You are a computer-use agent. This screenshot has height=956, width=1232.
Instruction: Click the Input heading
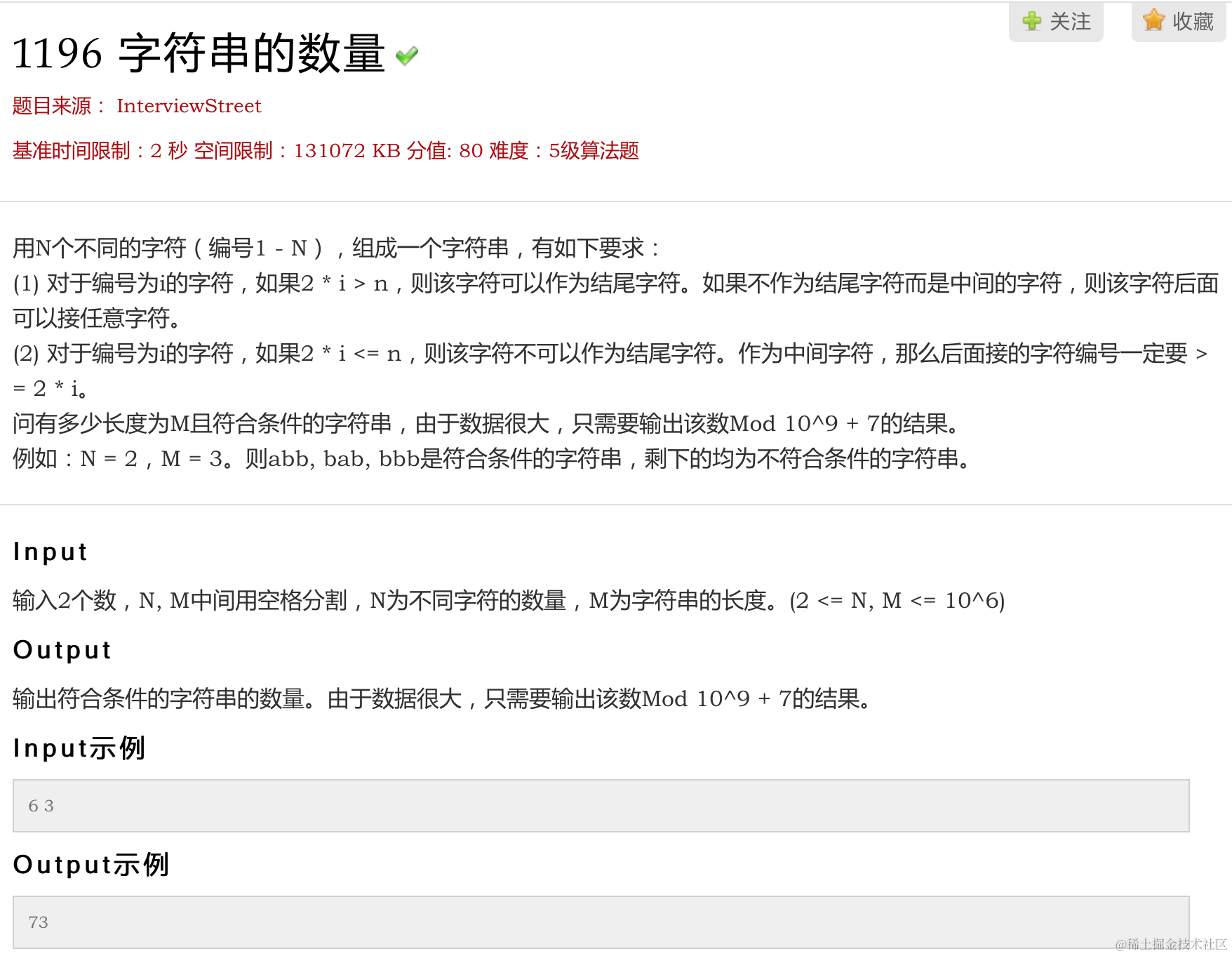[x=50, y=552]
